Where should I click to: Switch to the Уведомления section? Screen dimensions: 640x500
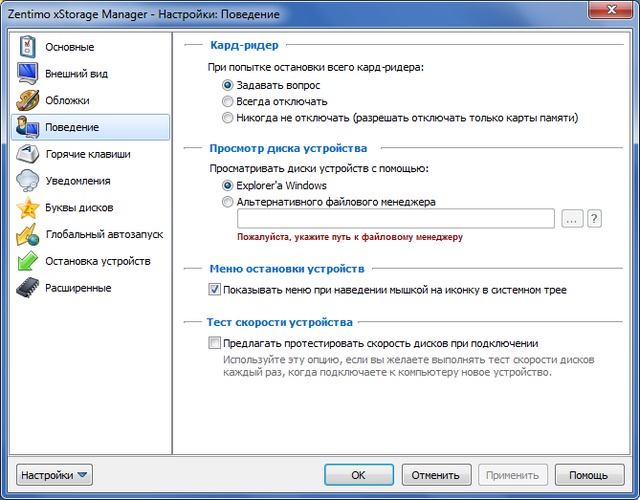(x=90, y=181)
